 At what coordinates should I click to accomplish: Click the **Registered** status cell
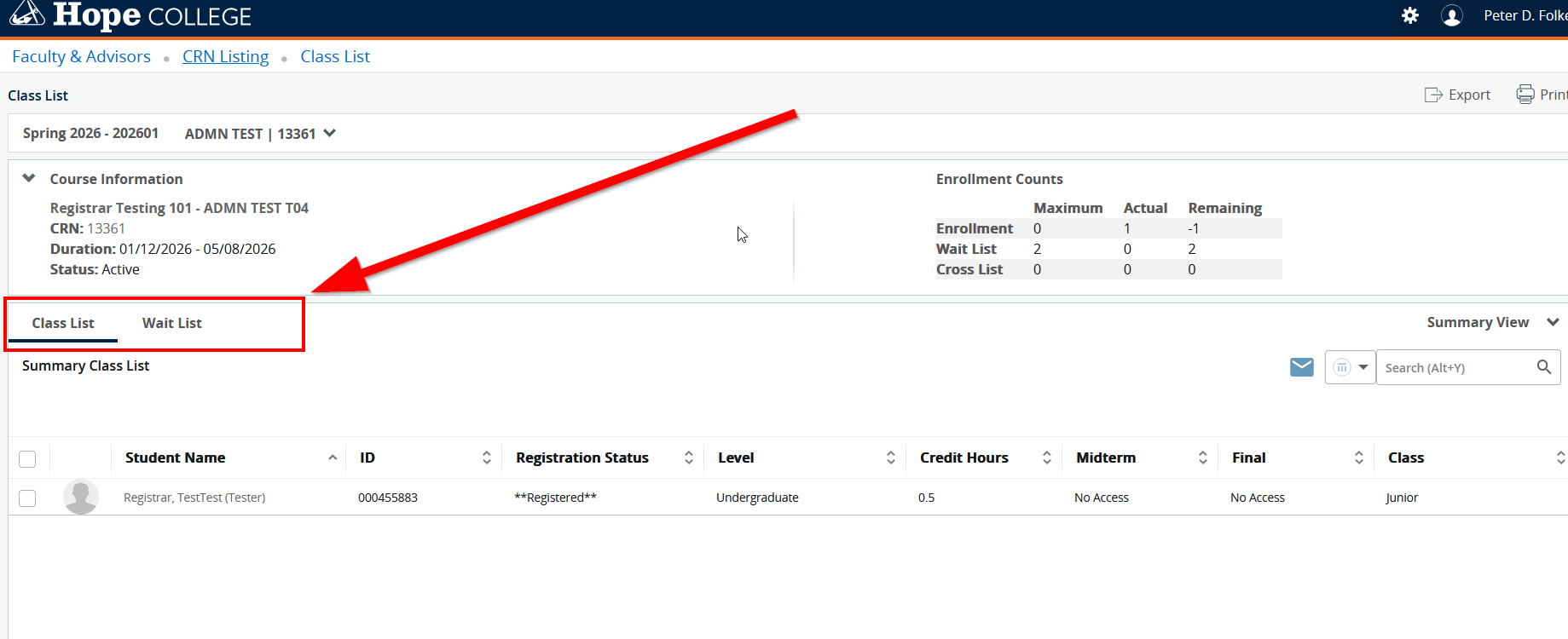click(x=556, y=498)
